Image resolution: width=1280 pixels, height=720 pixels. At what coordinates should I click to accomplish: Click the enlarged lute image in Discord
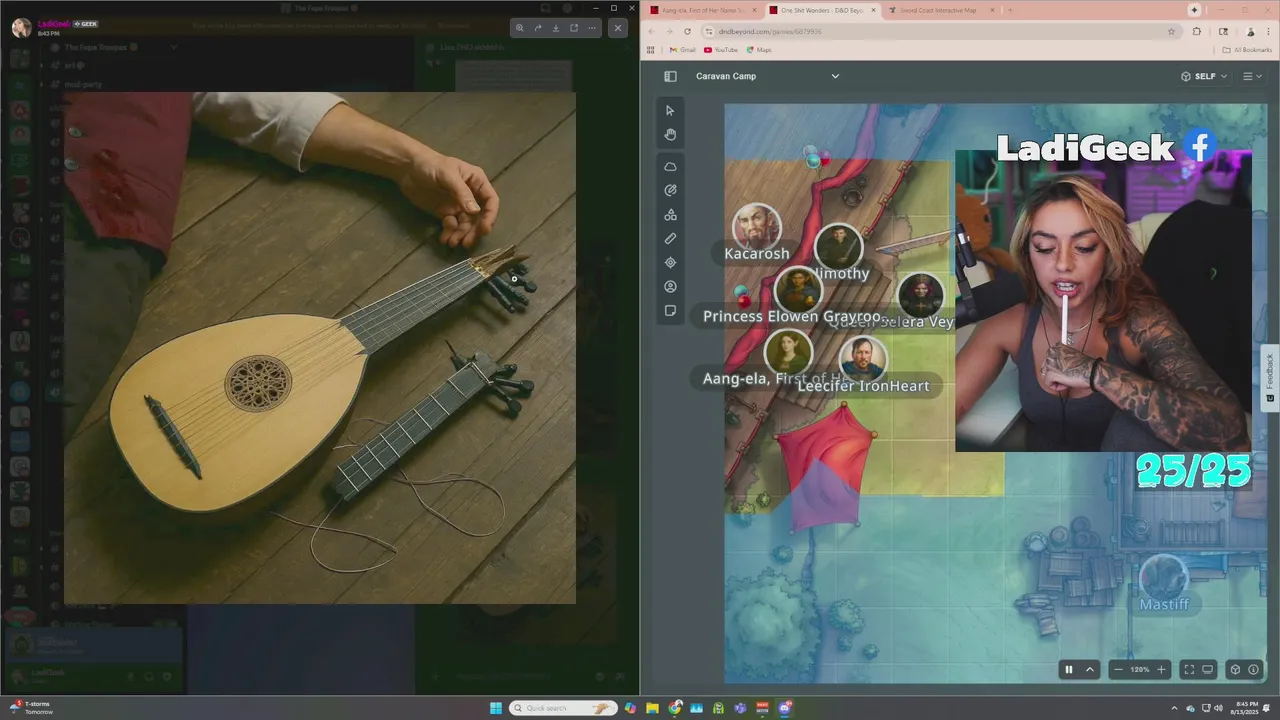[320, 348]
